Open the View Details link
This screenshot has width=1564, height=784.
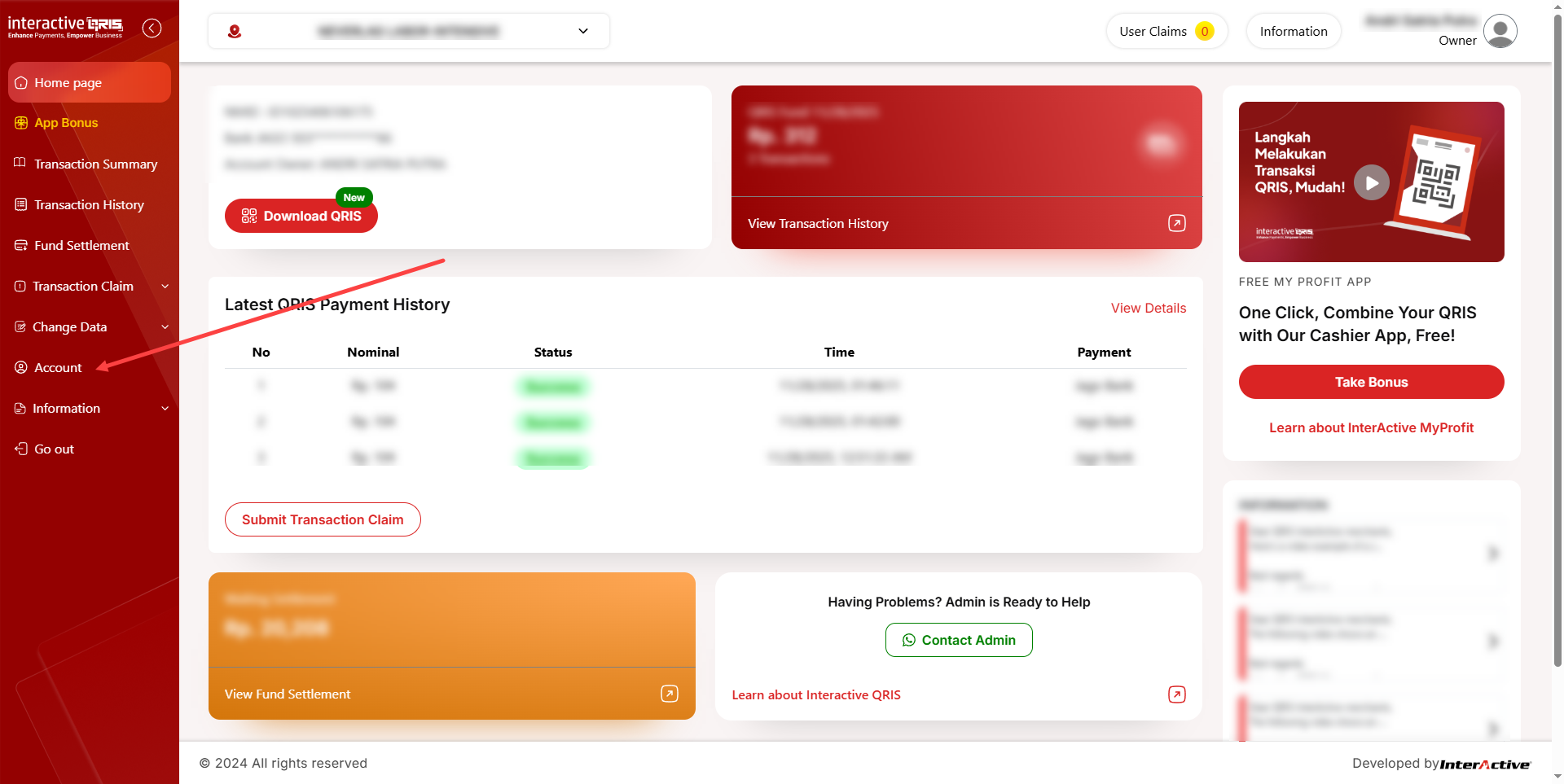(1149, 308)
